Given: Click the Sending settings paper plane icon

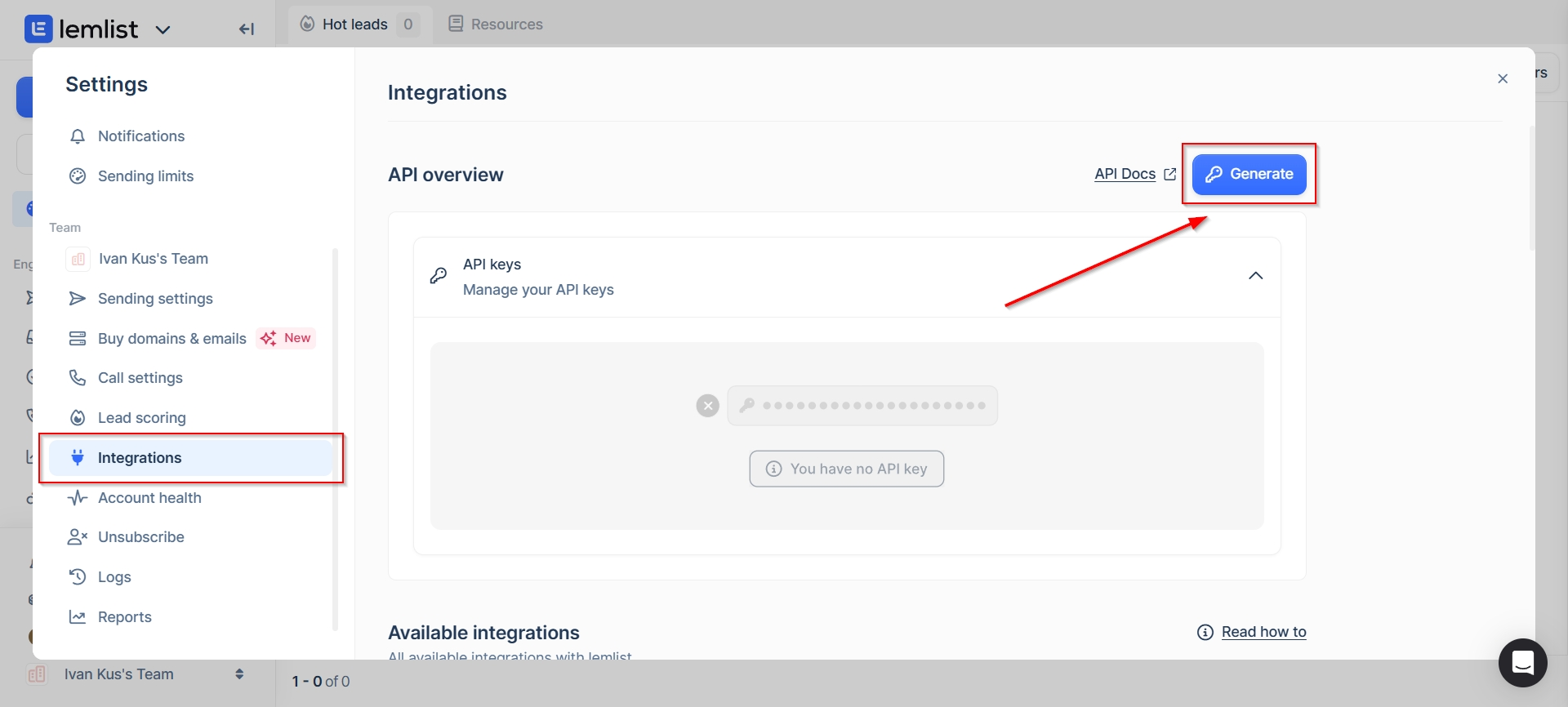Looking at the screenshot, I should [78, 299].
